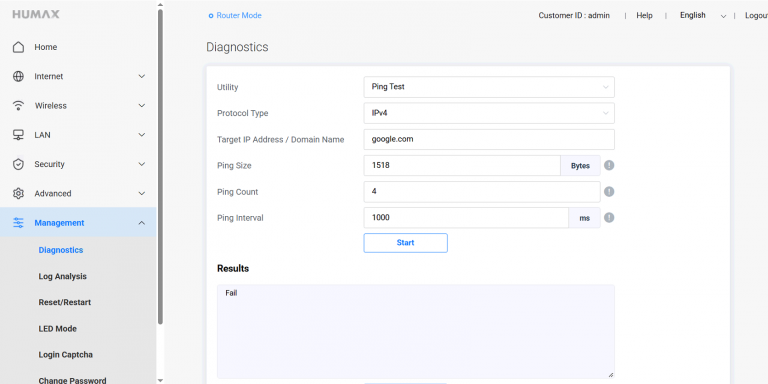Click the Start button
The image size is (768, 384).
point(406,243)
